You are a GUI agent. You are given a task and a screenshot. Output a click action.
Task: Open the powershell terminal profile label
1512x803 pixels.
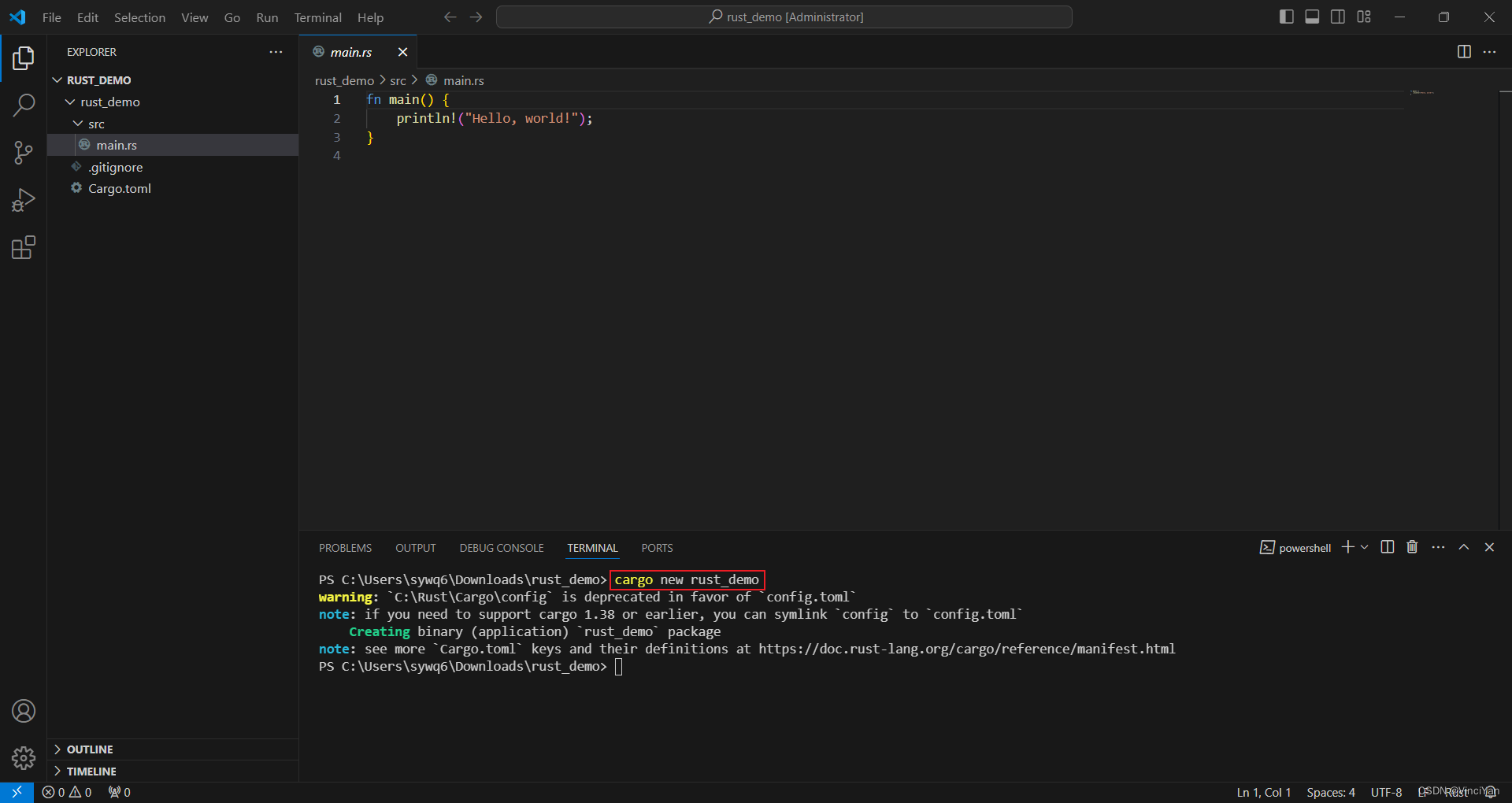pyautogui.click(x=1295, y=548)
